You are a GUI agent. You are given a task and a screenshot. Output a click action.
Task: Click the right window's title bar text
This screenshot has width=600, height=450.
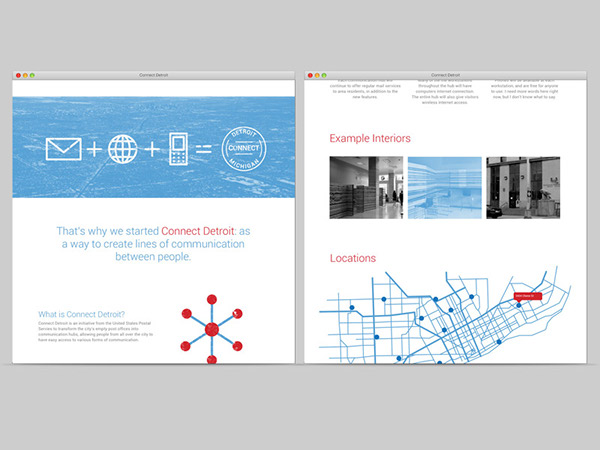pyautogui.click(x=445, y=75)
